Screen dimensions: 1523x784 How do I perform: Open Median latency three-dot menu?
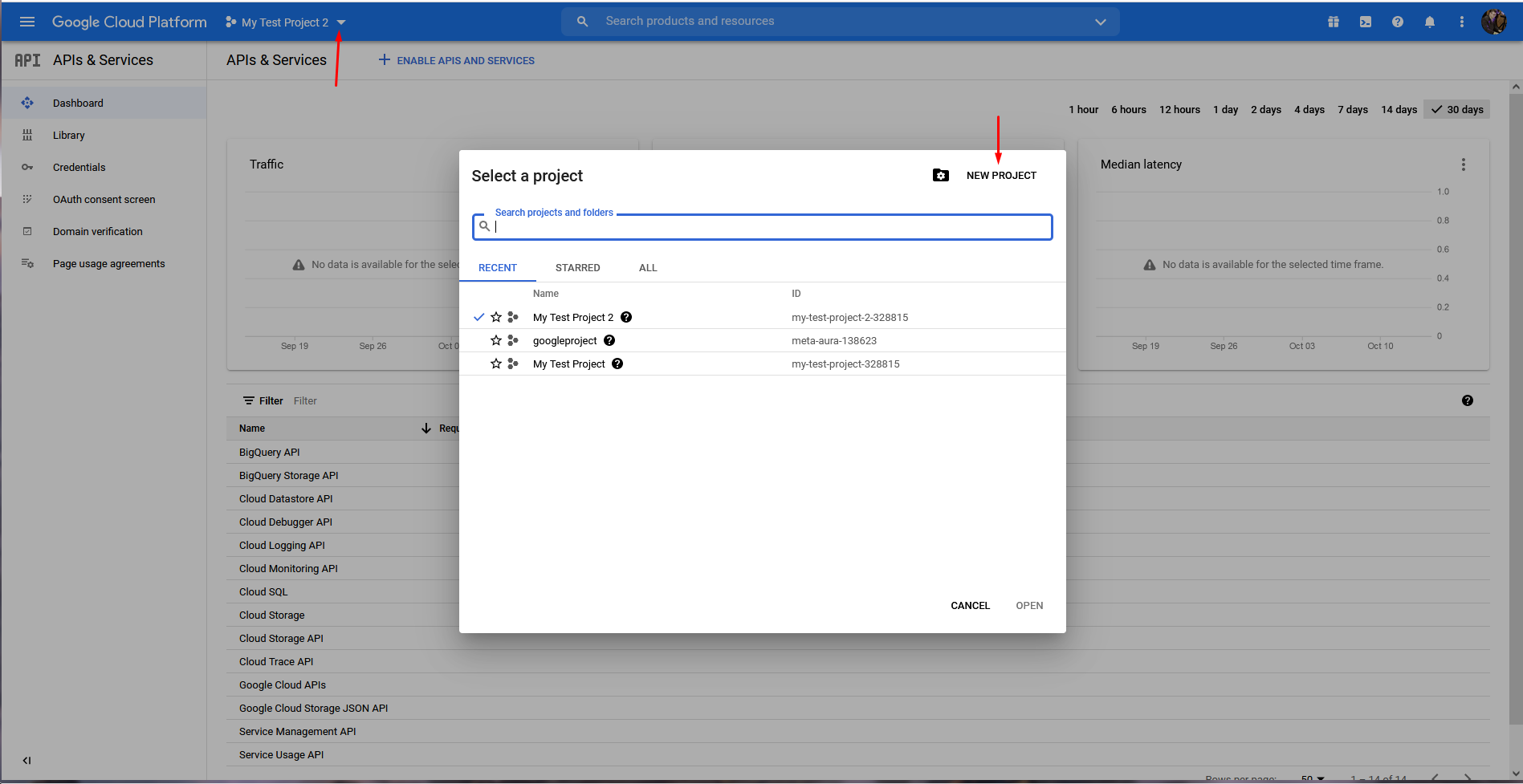point(1463,165)
